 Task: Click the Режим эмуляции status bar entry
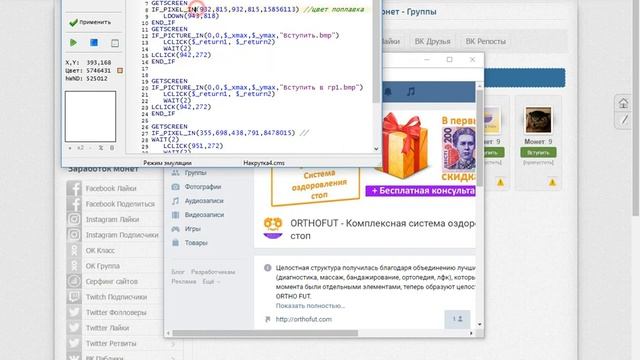(167, 163)
